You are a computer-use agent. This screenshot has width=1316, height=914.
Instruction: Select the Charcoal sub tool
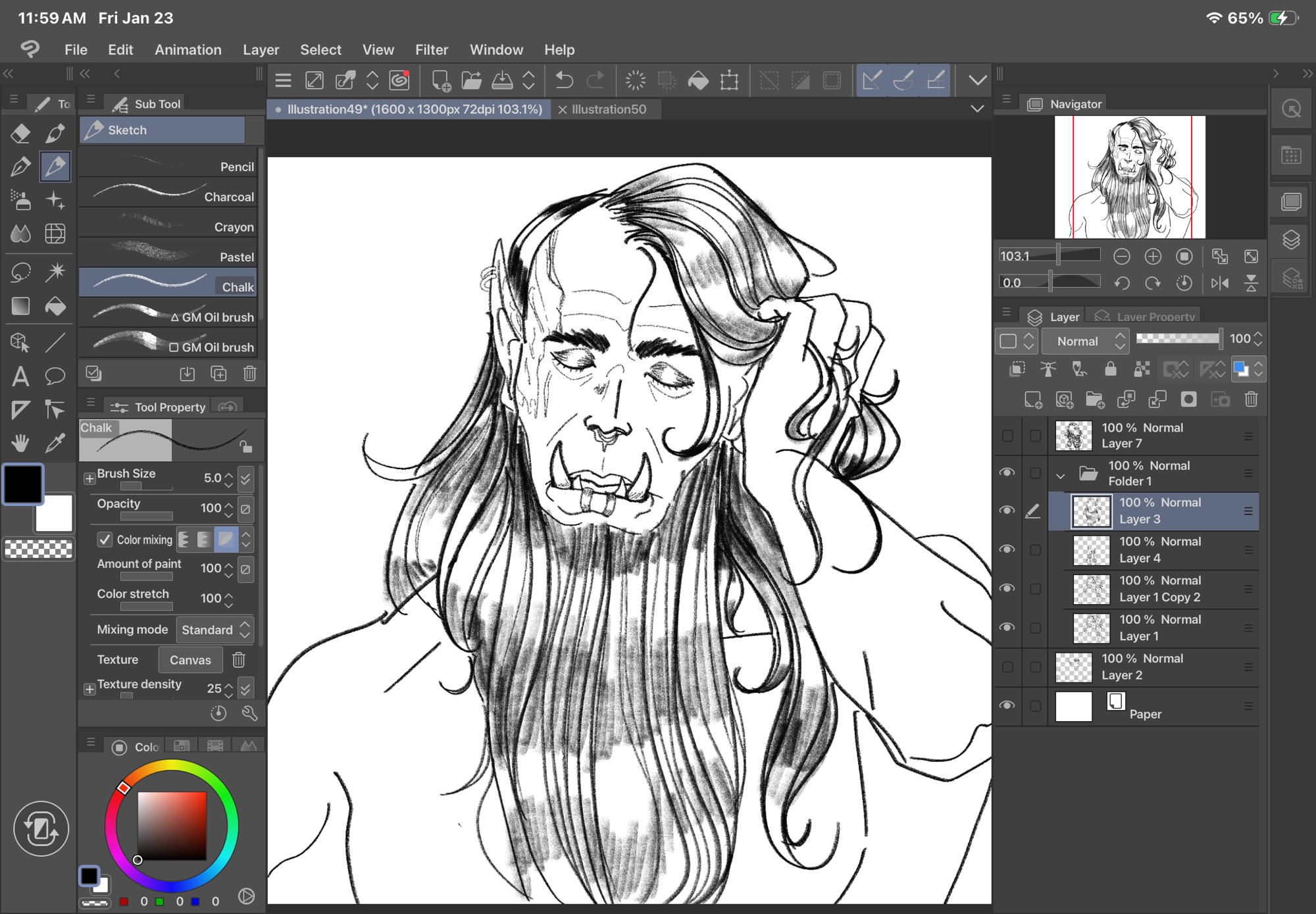pos(168,196)
